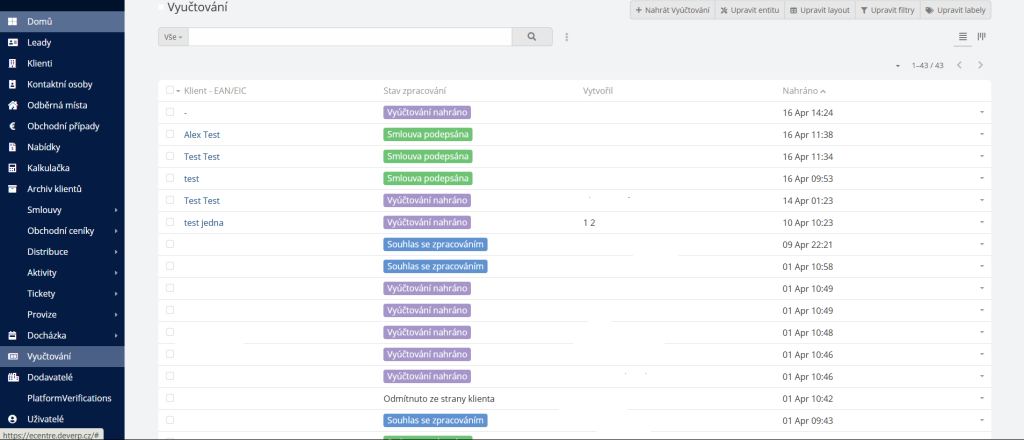This screenshot has width=1024, height=440.
Task: Click the search magnifier button
Action: 532,37
